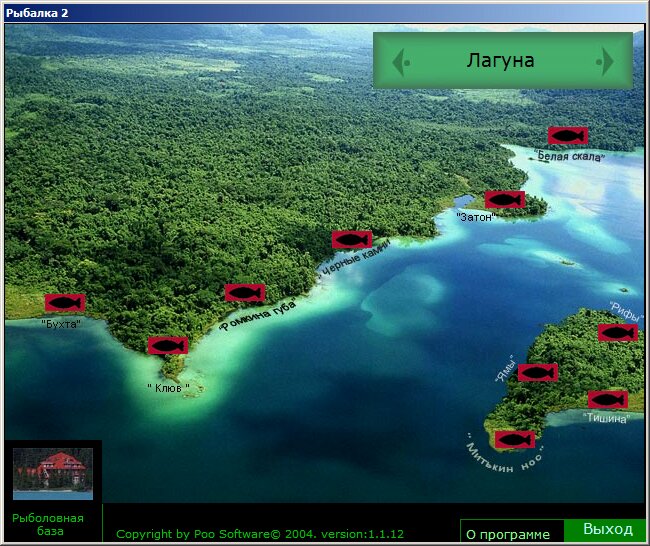This screenshot has width=650, height=546.
Task: Click the "Лагуна" location title banner
Action: (500, 61)
